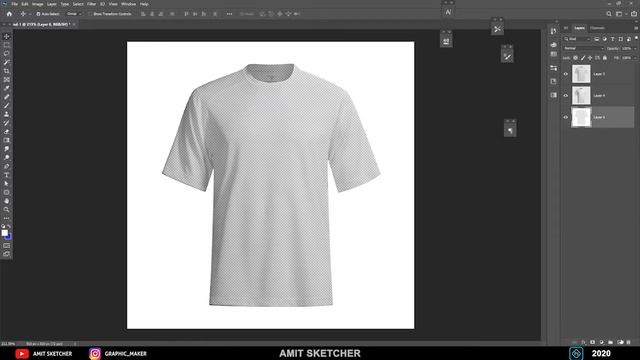Click the Opacity value field

627,49
